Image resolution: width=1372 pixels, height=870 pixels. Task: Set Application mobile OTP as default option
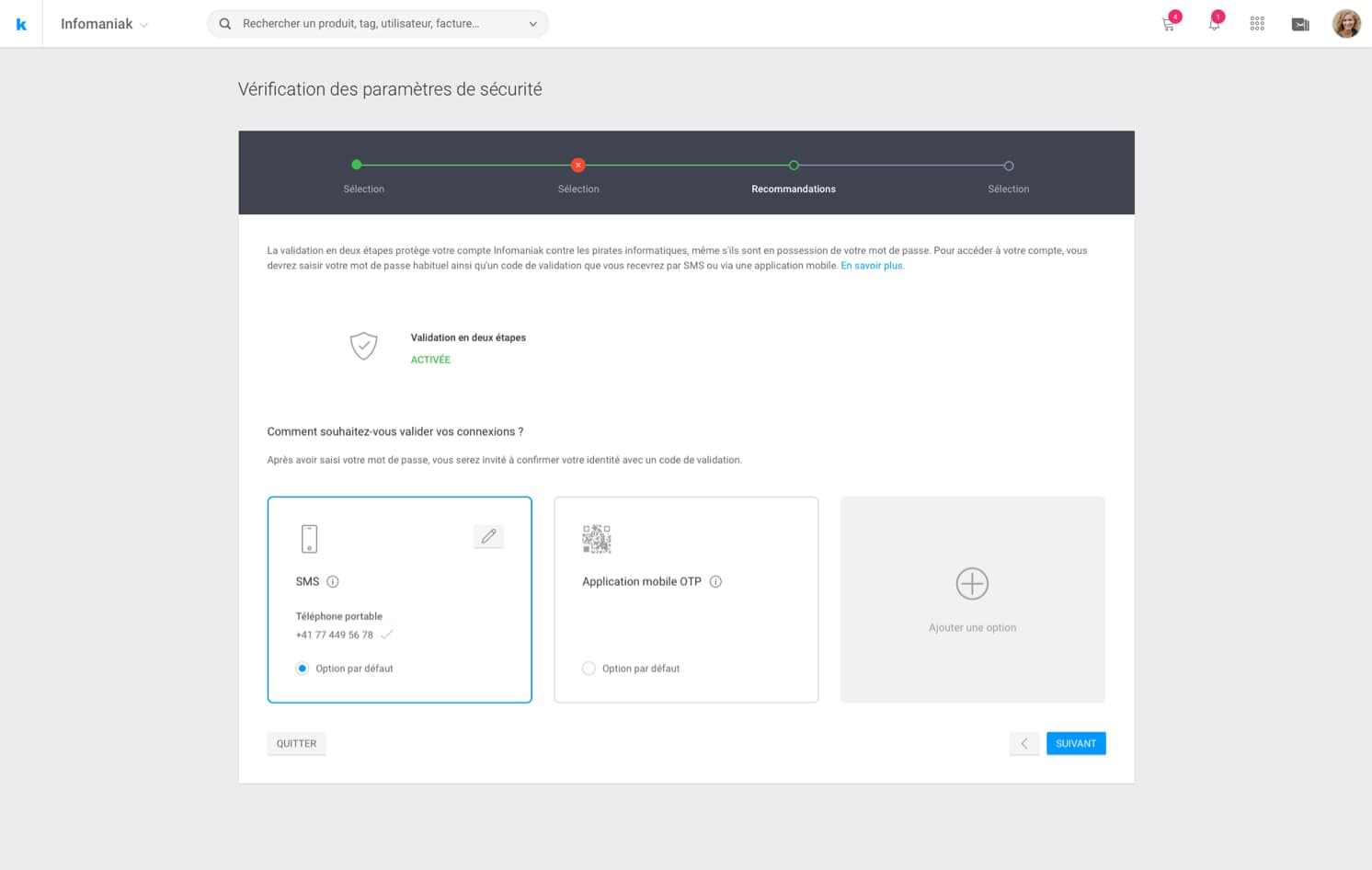pos(589,669)
